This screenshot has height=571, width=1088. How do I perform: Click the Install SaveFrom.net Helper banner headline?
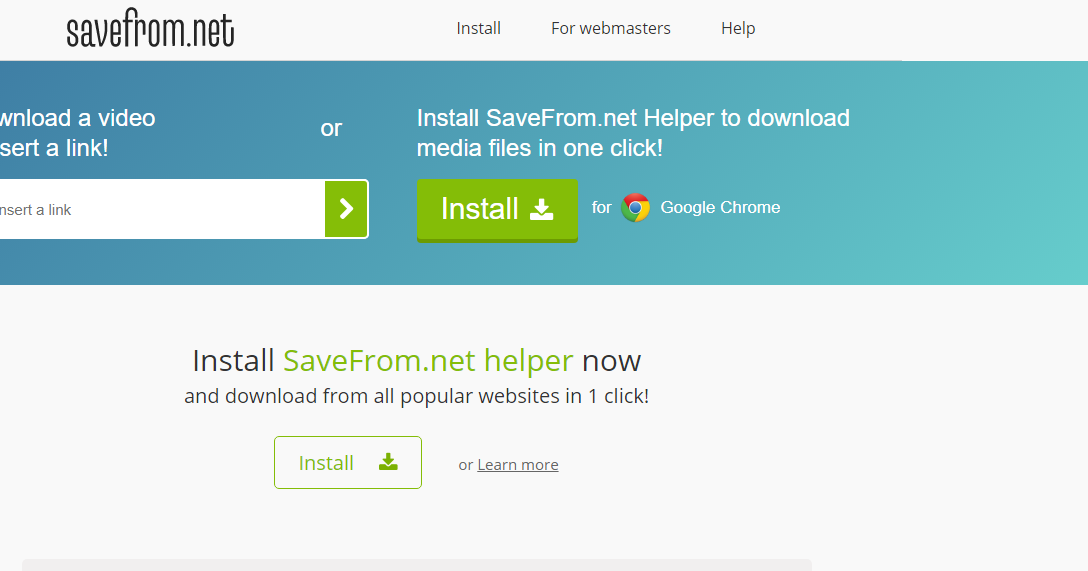pos(633,133)
